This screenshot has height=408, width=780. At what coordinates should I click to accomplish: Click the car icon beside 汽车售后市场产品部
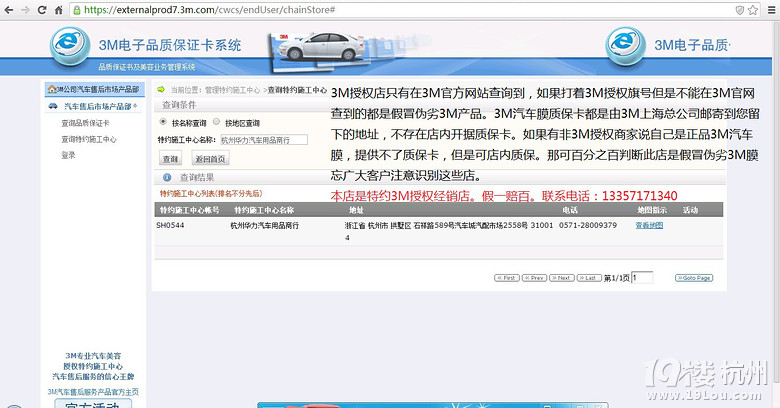pos(53,106)
